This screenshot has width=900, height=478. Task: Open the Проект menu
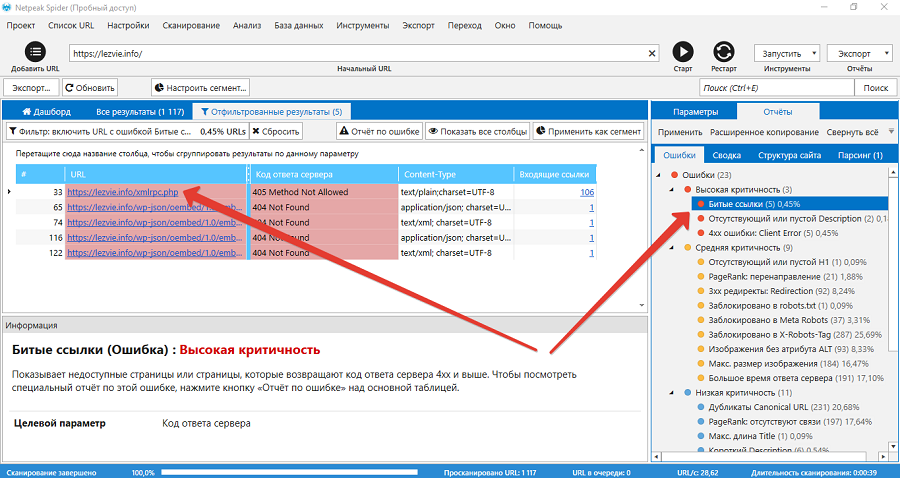21,25
